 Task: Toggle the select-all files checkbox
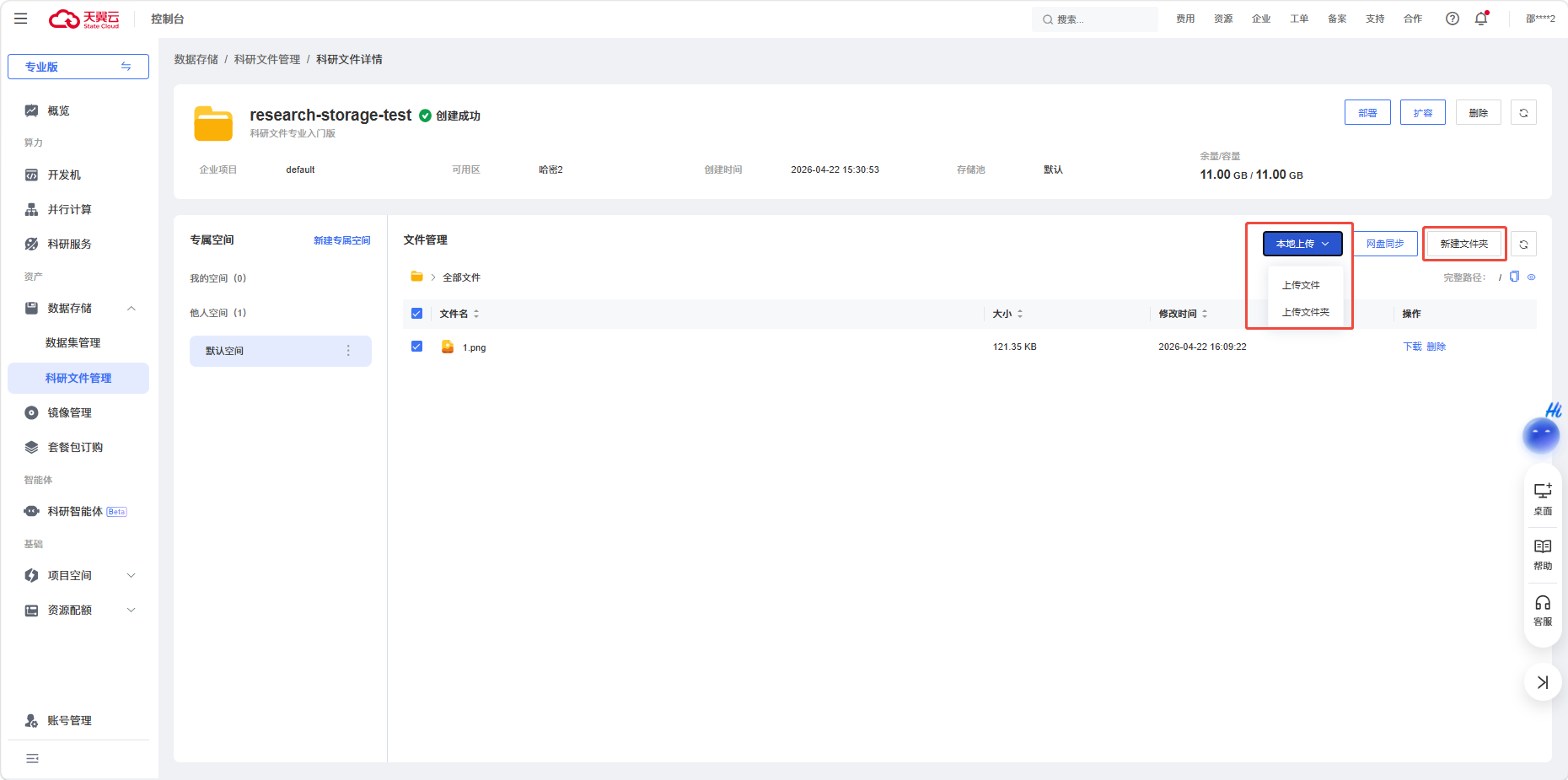point(416,314)
